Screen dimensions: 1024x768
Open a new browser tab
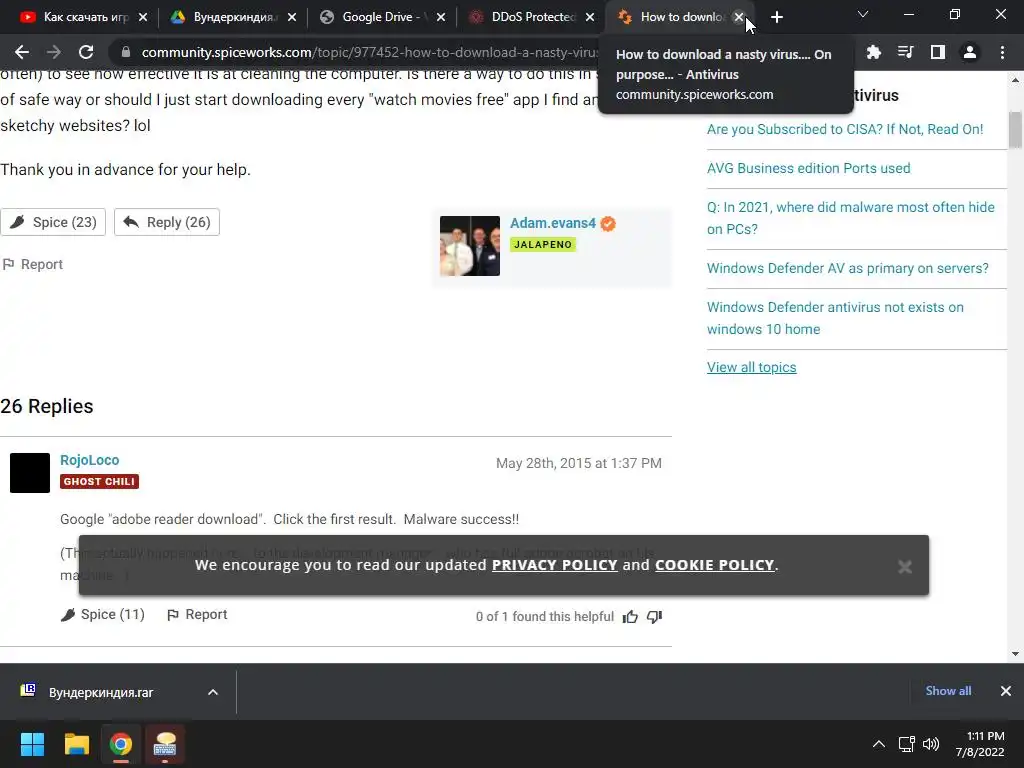776,17
